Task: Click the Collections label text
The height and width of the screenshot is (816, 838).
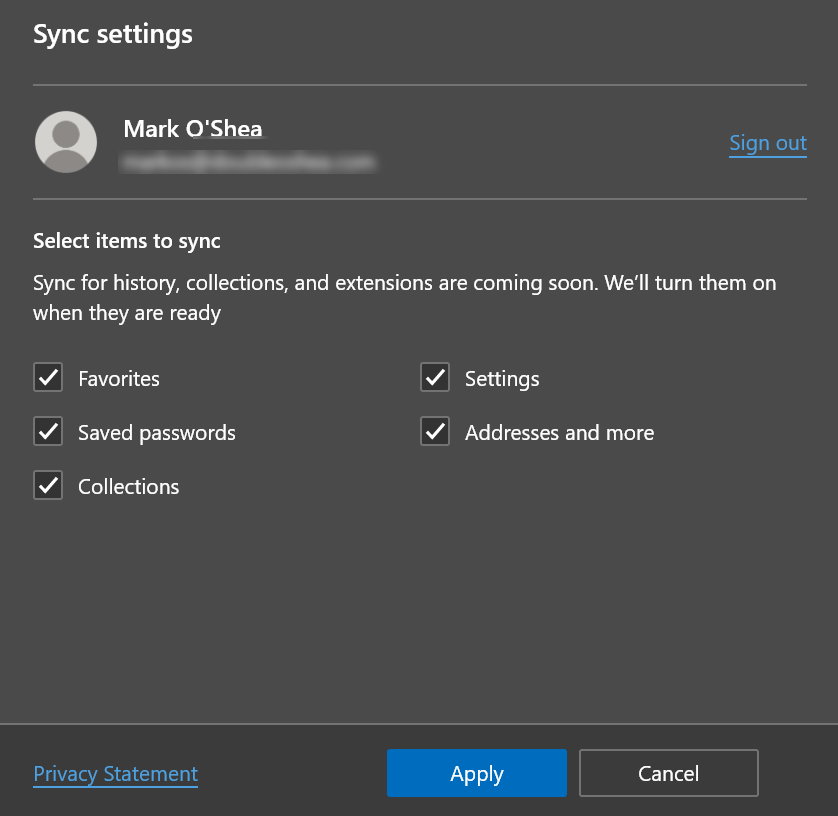Action: (x=129, y=487)
